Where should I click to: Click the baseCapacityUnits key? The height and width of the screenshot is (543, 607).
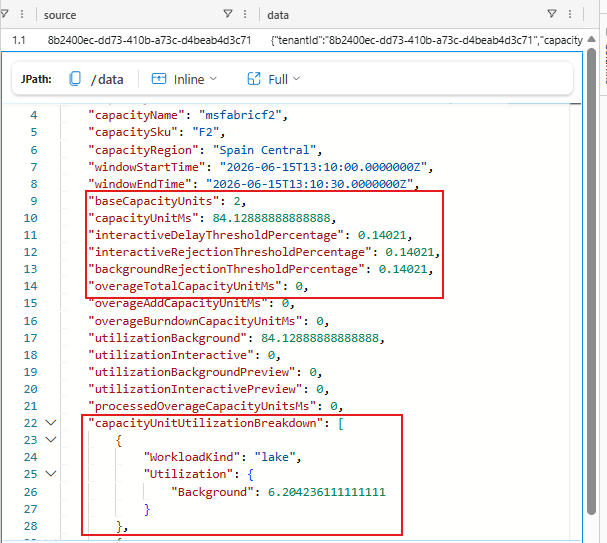(154, 201)
